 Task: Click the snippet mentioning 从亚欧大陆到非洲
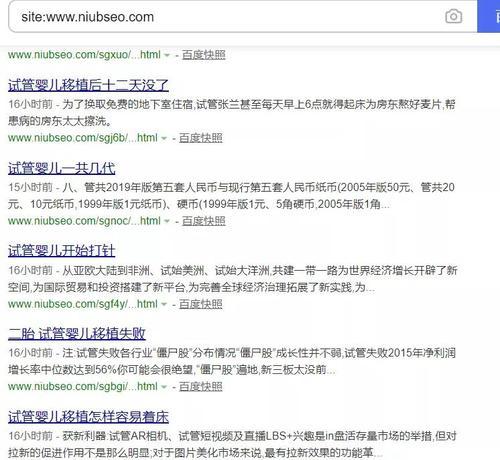(x=233, y=279)
